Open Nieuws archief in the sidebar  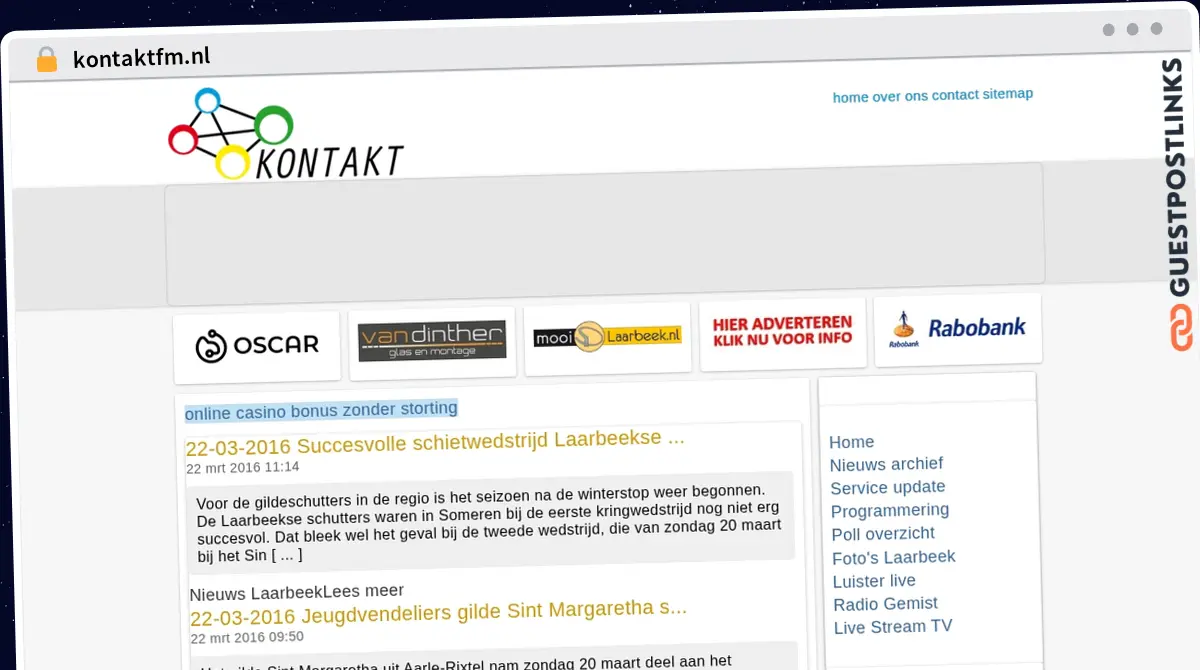click(x=886, y=464)
